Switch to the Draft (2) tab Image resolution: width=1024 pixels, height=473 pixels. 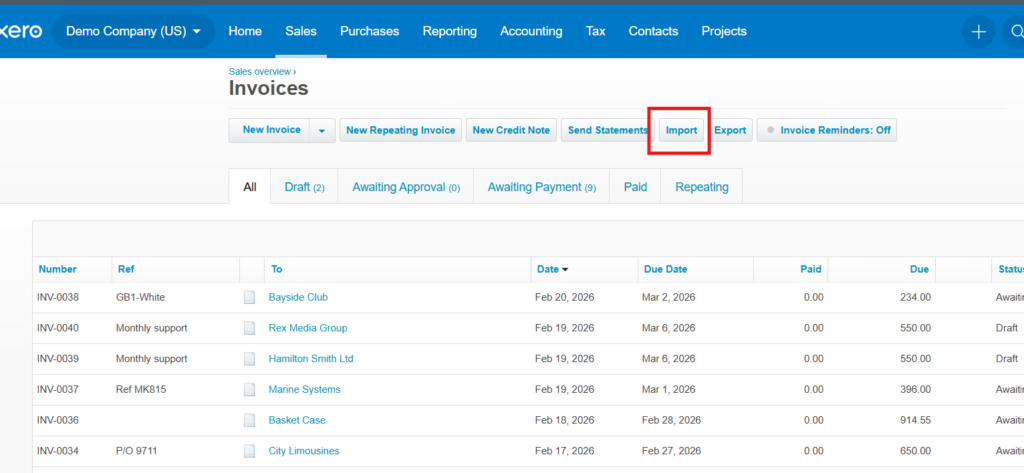pos(304,187)
